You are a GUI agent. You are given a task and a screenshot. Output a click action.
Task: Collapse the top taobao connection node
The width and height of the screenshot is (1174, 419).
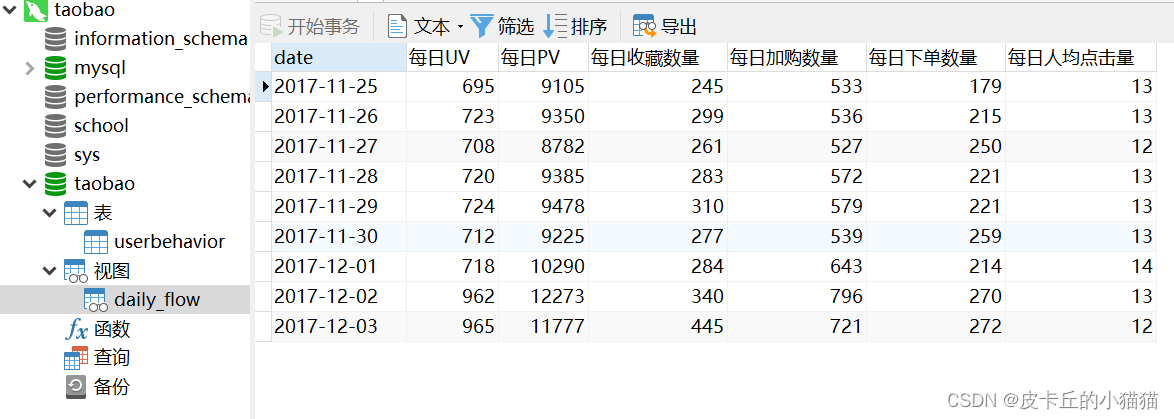[x=9, y=10]
